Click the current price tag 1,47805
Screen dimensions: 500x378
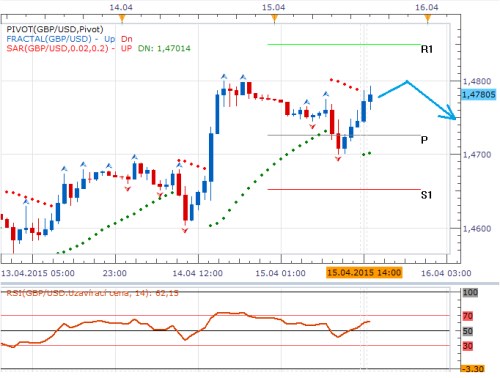coord(479,95)
